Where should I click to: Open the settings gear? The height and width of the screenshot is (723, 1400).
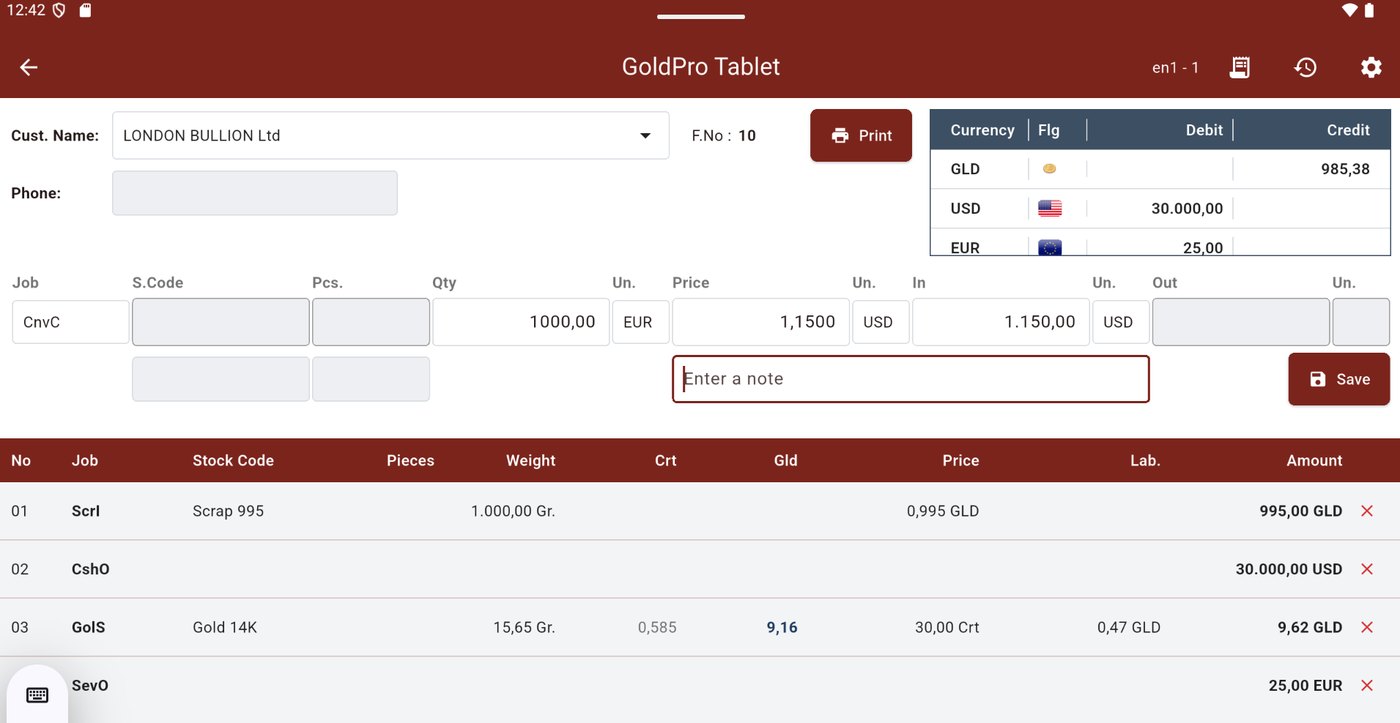click(1371, 67)
